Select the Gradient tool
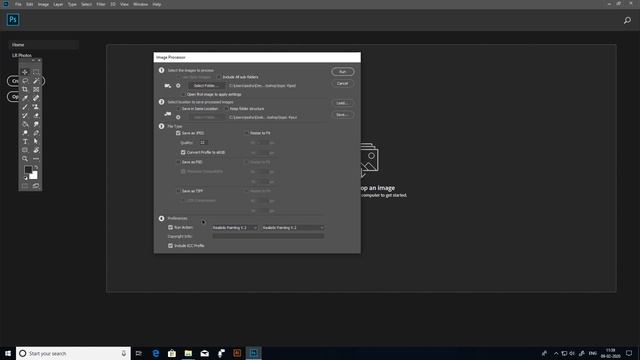 coord(25,124)
